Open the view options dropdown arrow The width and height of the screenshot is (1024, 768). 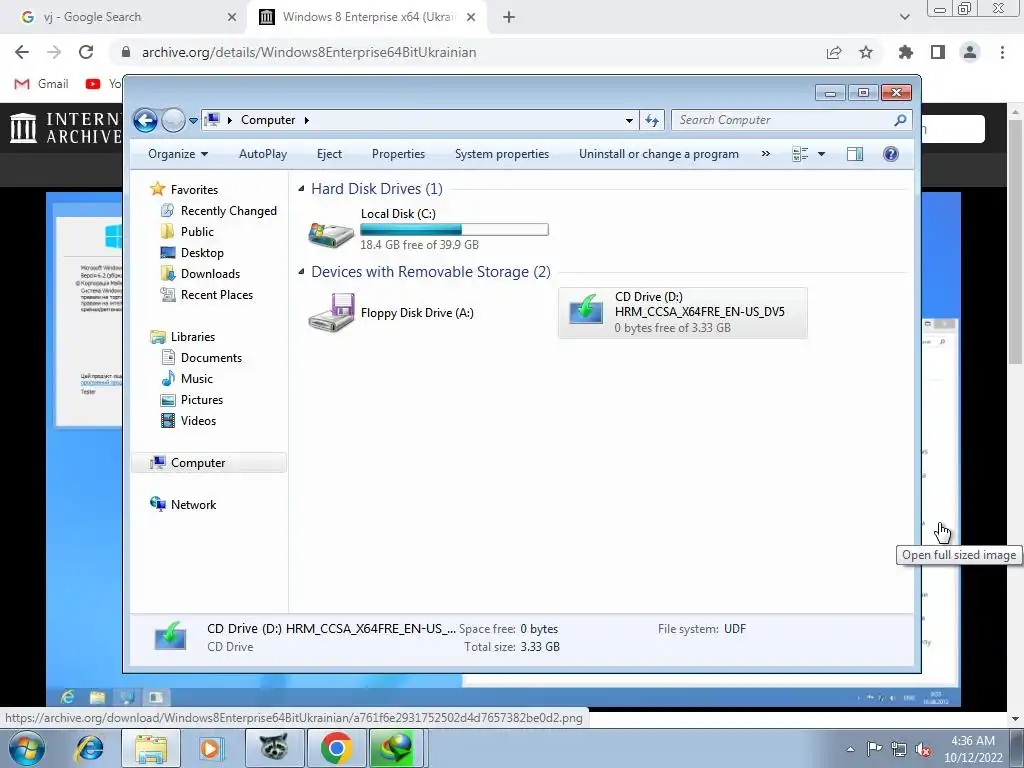click(x=822, y=154)
